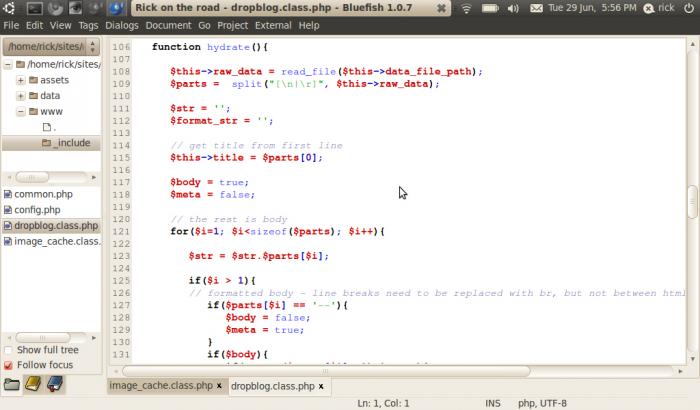Click the horizontal editor scrollbar

pyautogui.click(x=326, y=371)
